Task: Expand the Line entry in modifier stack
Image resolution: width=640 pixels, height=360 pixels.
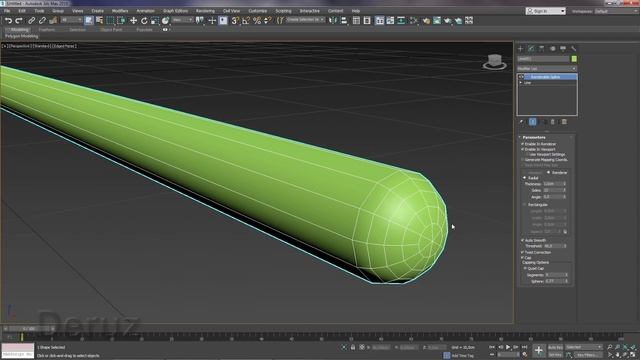Action: tap(521, 83)
